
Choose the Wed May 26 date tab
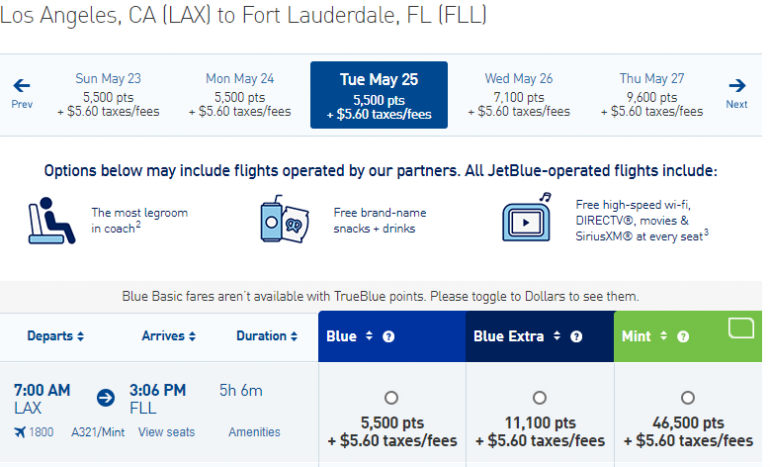pyautogui.click(x=518, y=95)
